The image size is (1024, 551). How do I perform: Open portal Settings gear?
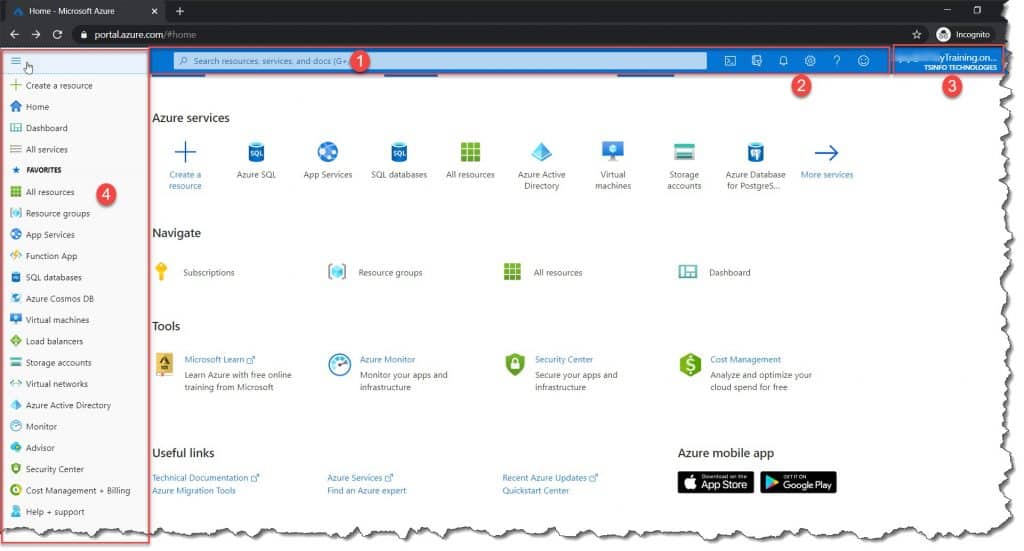[810, 61]
